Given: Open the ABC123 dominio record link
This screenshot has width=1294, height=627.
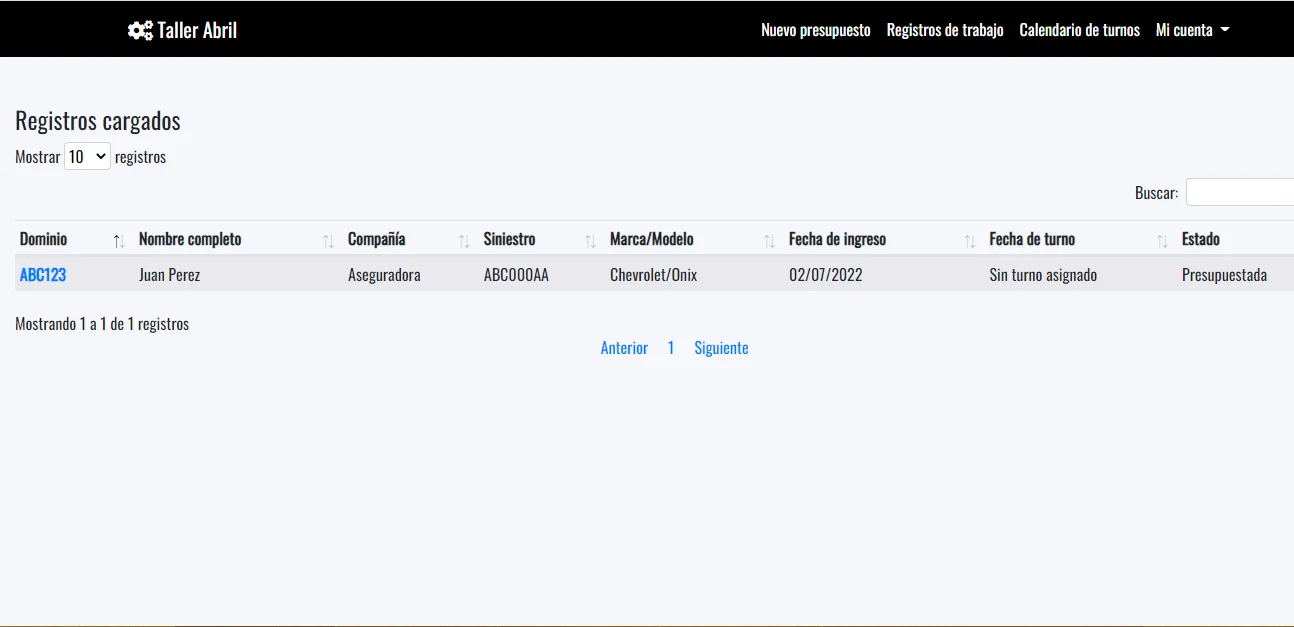Looking at the screenshot, I should (43, 275).
